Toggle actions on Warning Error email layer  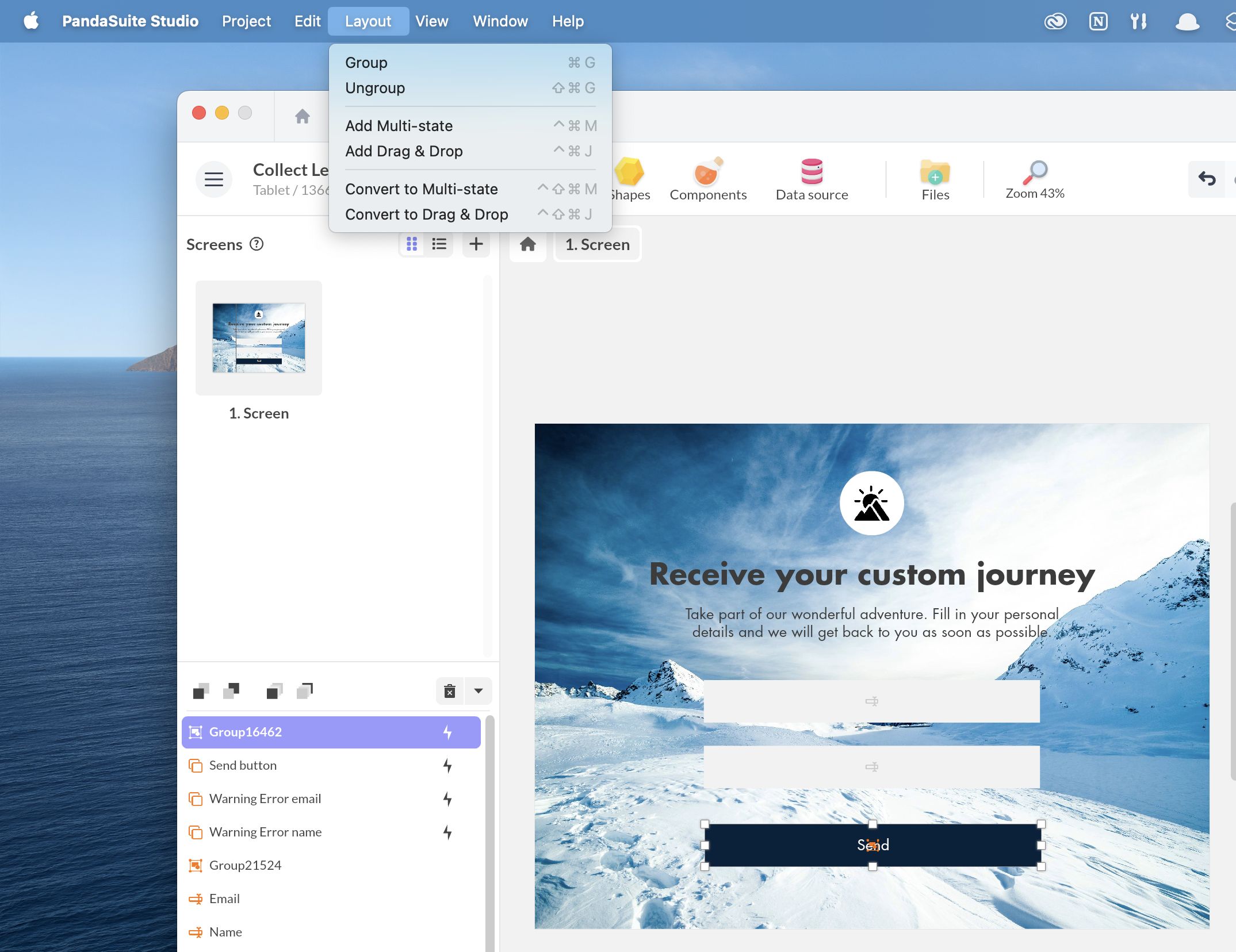447,799
